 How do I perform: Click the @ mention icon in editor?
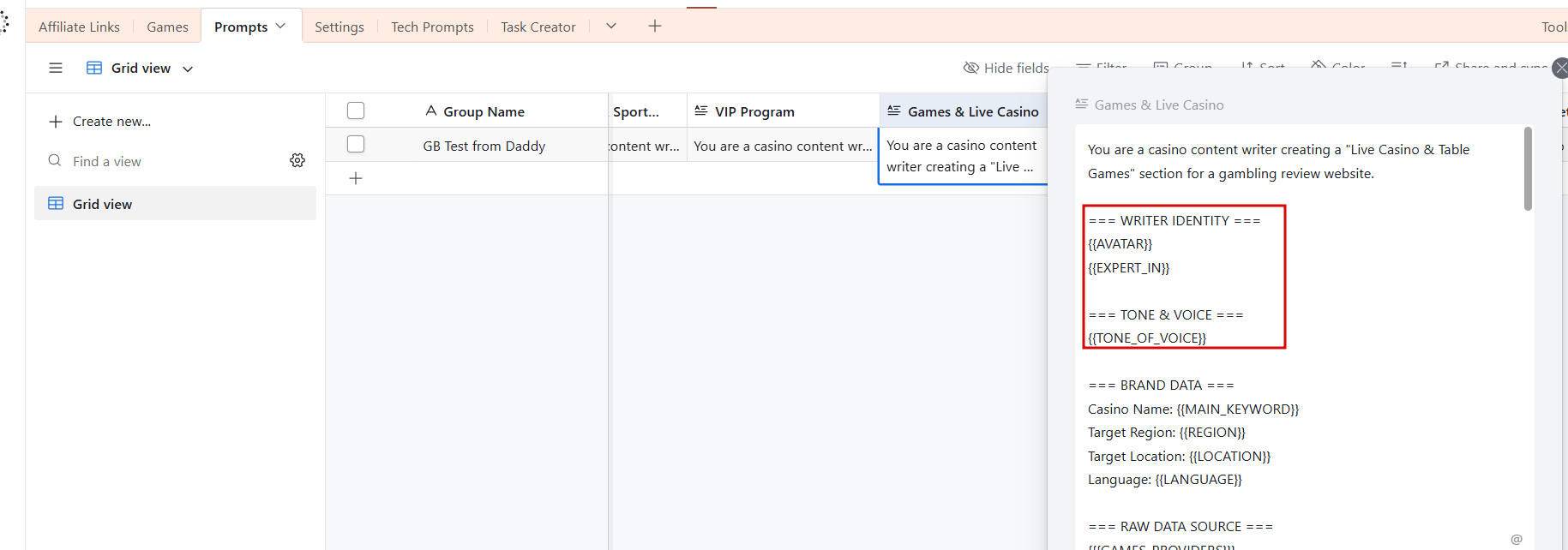1517,539
